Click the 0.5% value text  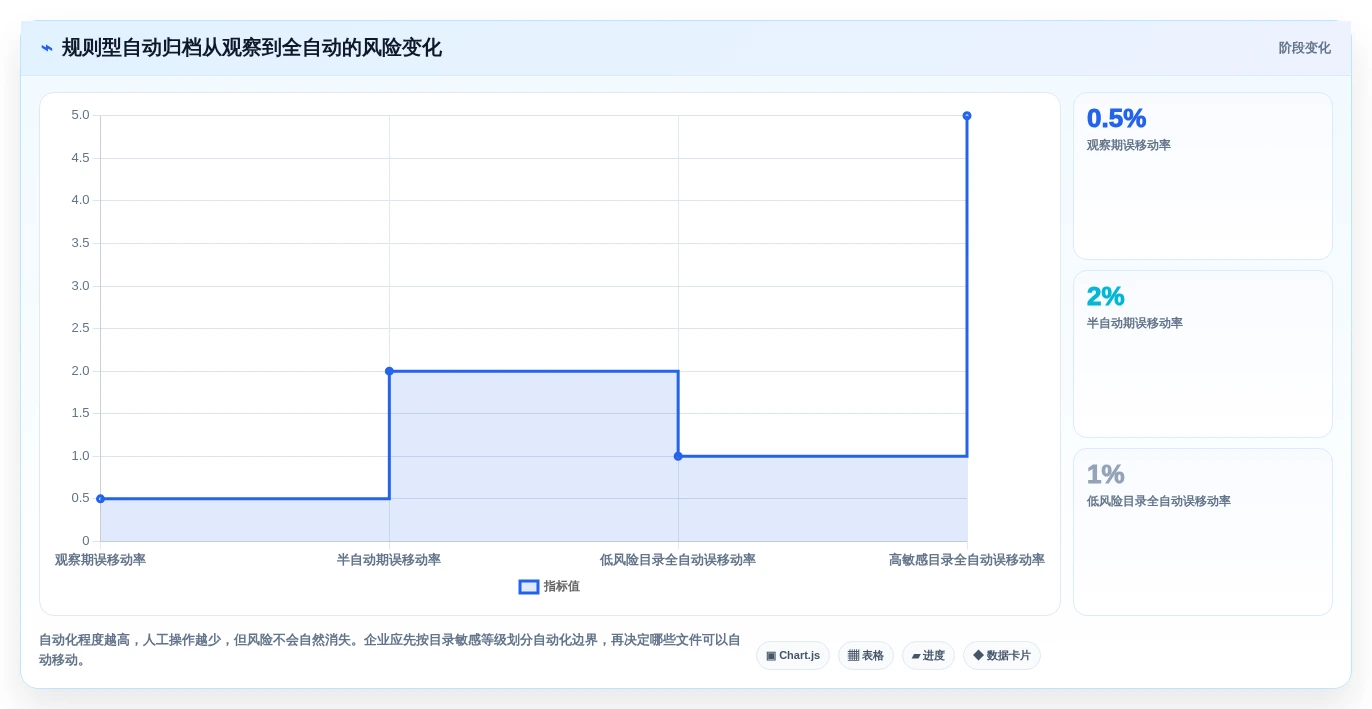coord(1116,118)
